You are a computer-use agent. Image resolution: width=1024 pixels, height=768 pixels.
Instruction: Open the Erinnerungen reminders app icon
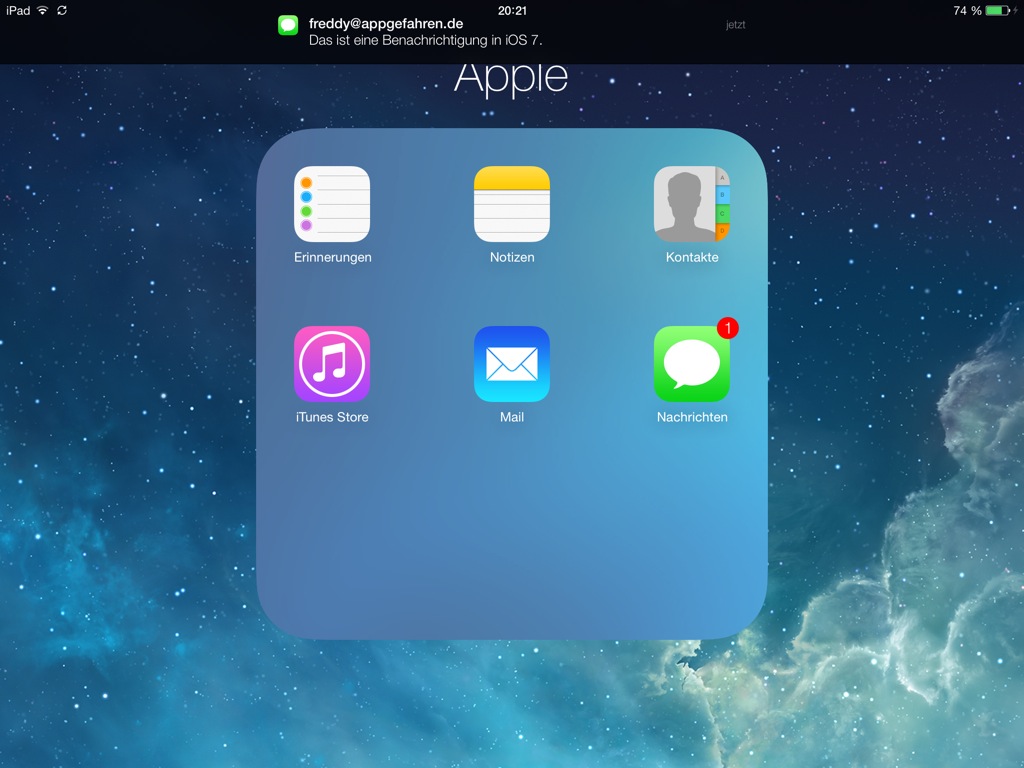(x=332, y=204)
